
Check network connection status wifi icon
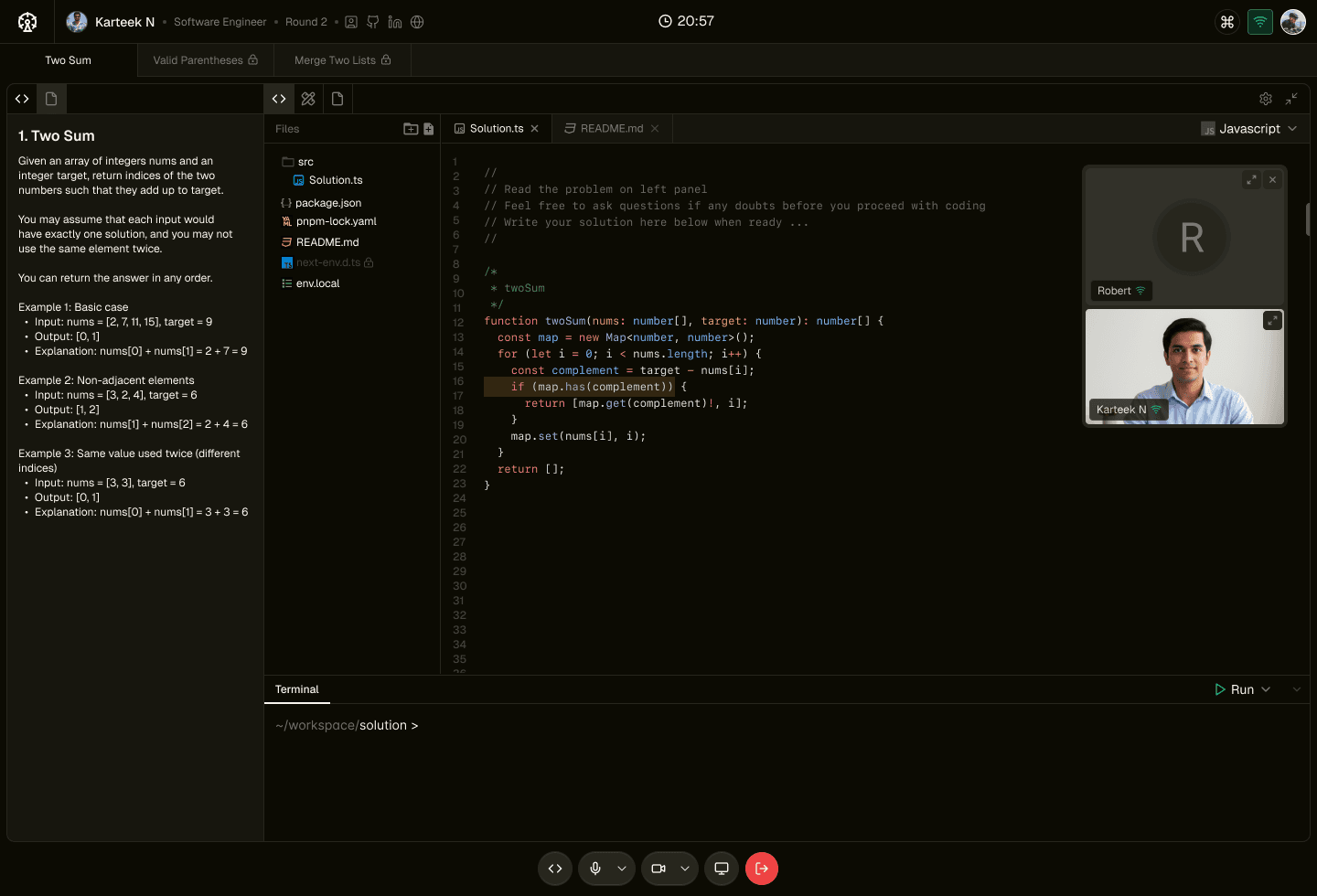point(1260,22)
